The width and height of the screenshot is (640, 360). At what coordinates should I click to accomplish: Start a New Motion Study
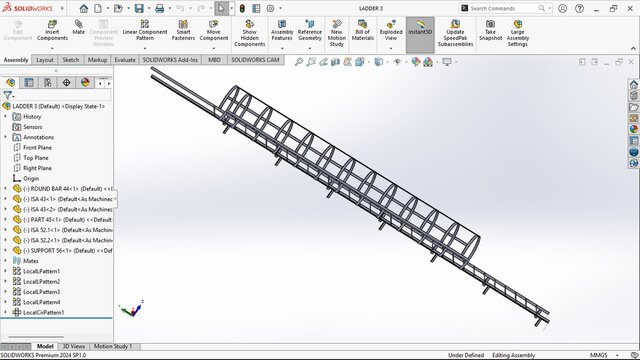tap(337, 33)
